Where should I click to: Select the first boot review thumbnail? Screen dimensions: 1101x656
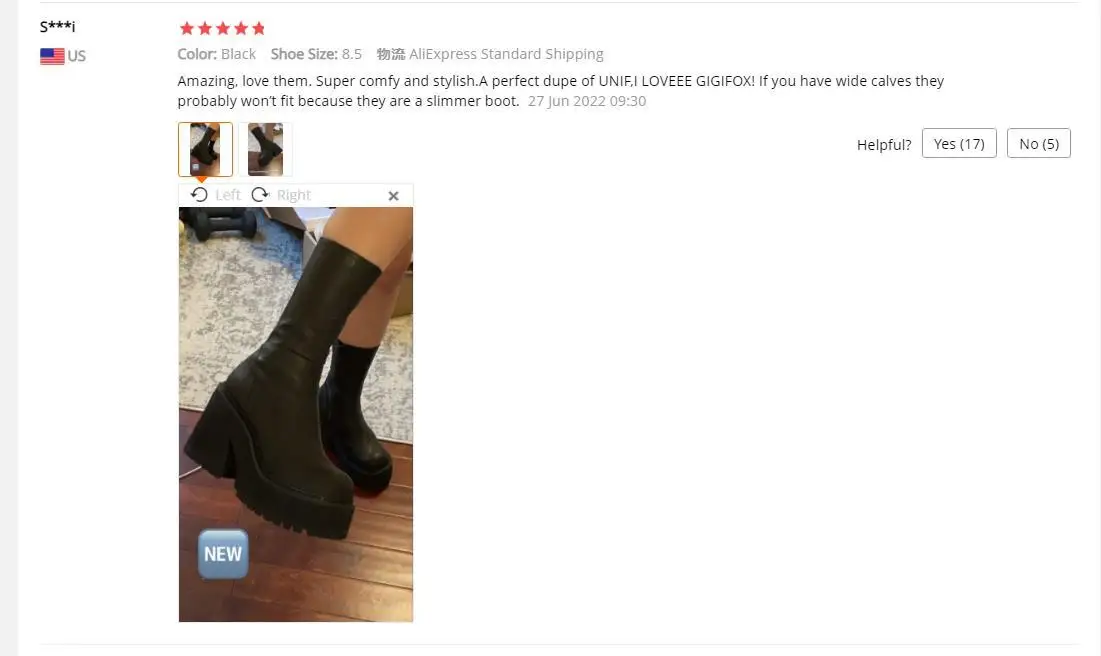205,149
